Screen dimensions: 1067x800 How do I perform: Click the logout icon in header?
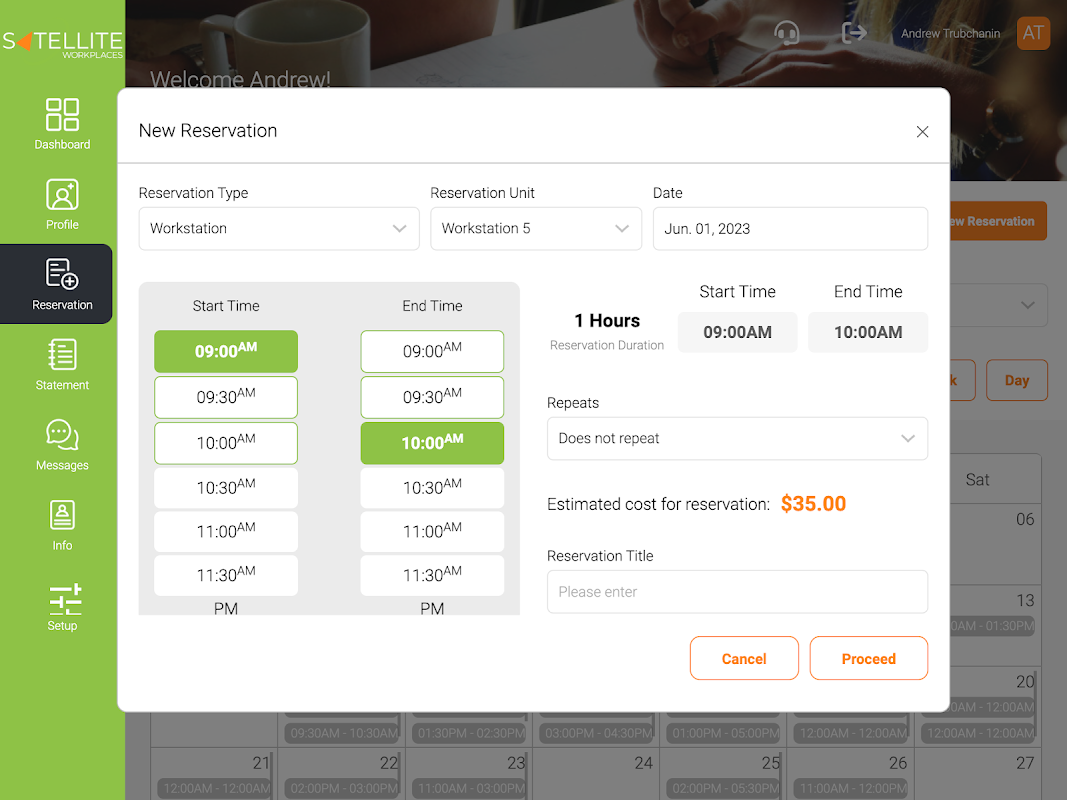pyautogui.click(x=854, y=33)
